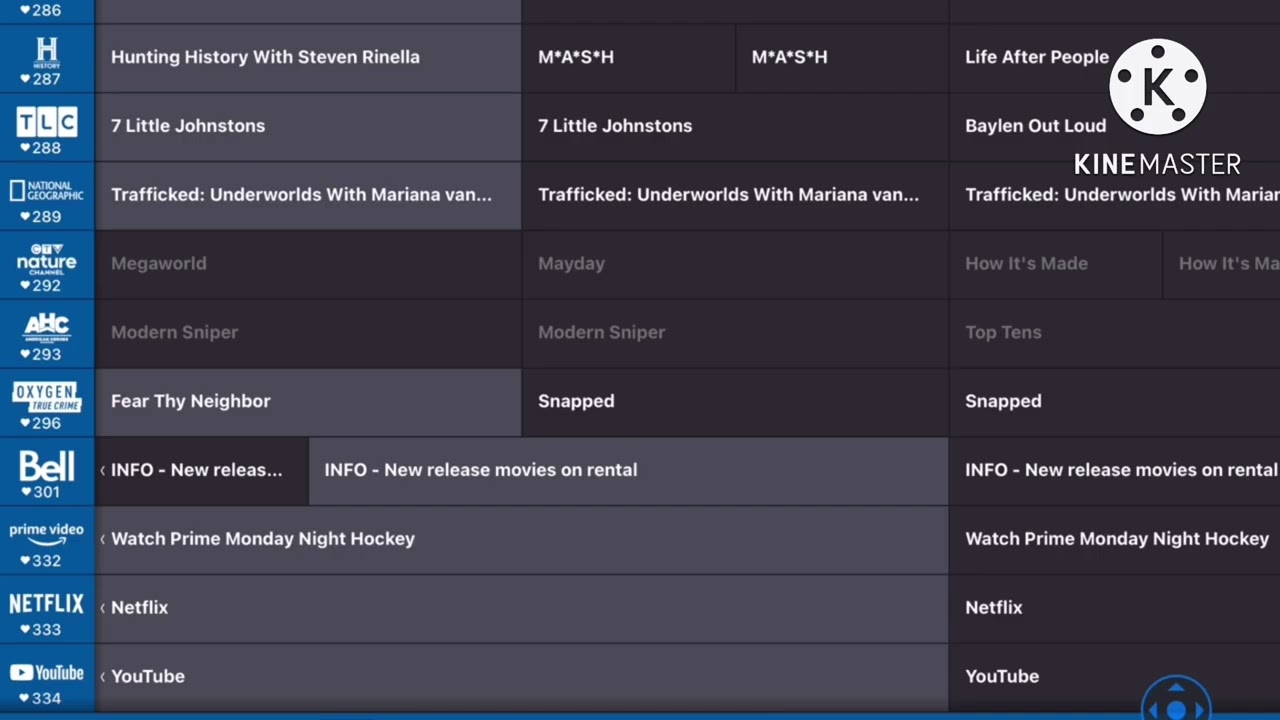Open the TLC channel logo
The height and width of the screenshot is (720, 1280).
(x=47, y=122)
